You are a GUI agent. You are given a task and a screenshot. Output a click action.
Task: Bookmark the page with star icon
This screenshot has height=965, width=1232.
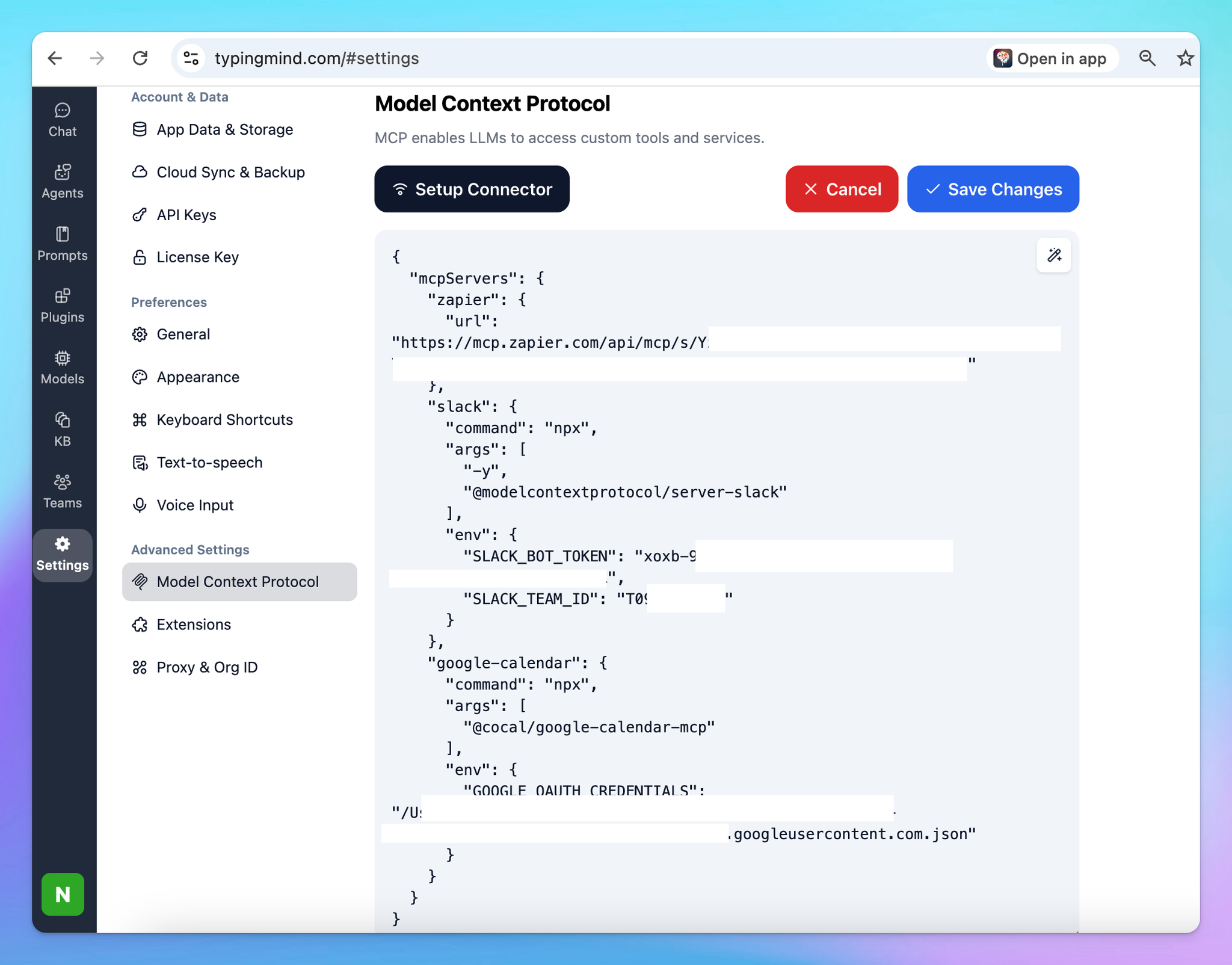coord(1185,58)
